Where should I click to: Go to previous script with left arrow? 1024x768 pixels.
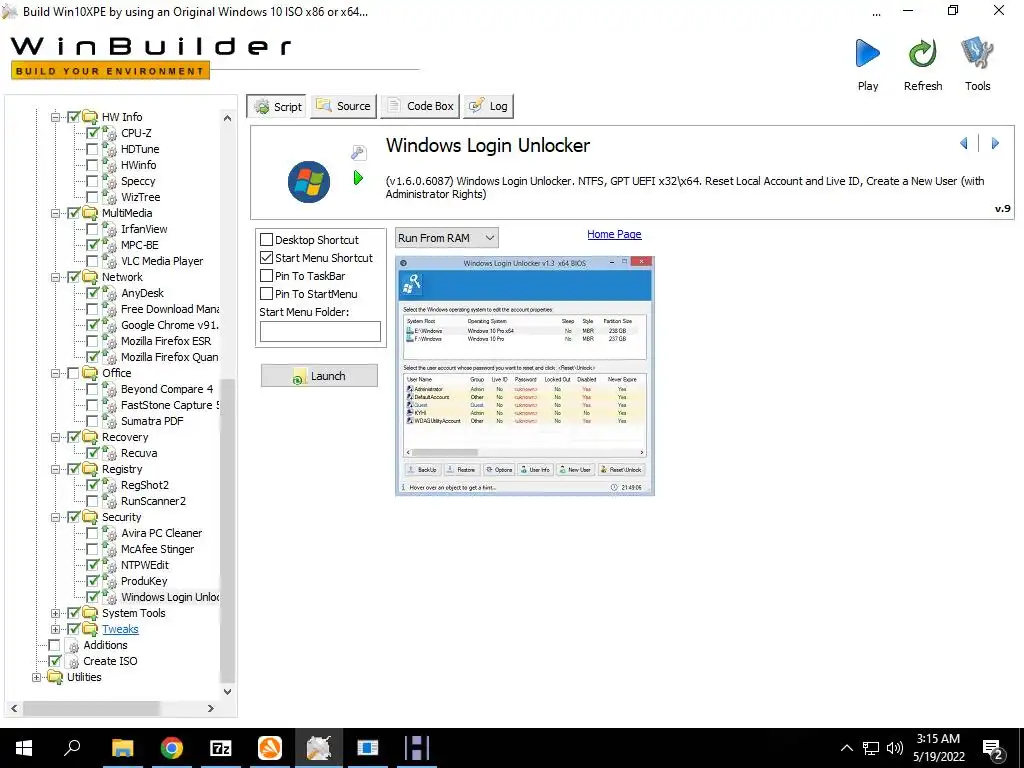pyautogui.click(x=964, y=143)
